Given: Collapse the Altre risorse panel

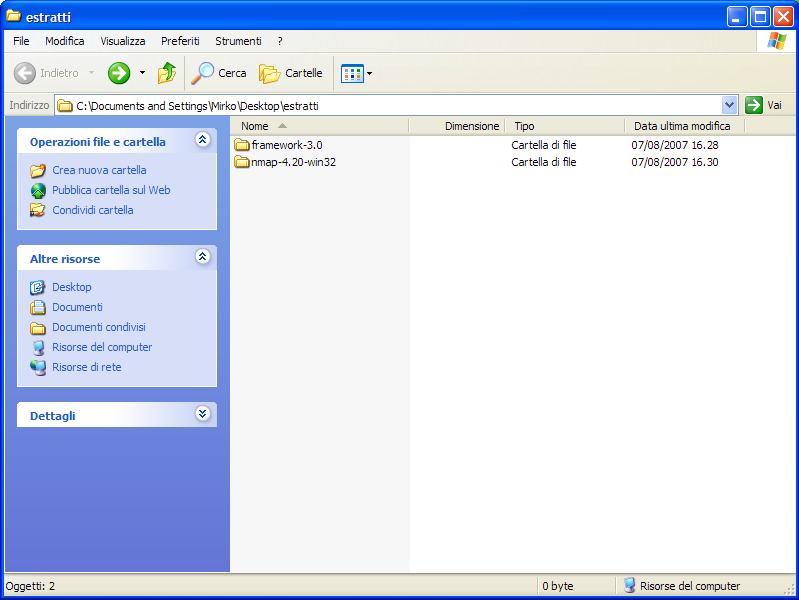Looking at the screenshot, I should coord(202,256).
